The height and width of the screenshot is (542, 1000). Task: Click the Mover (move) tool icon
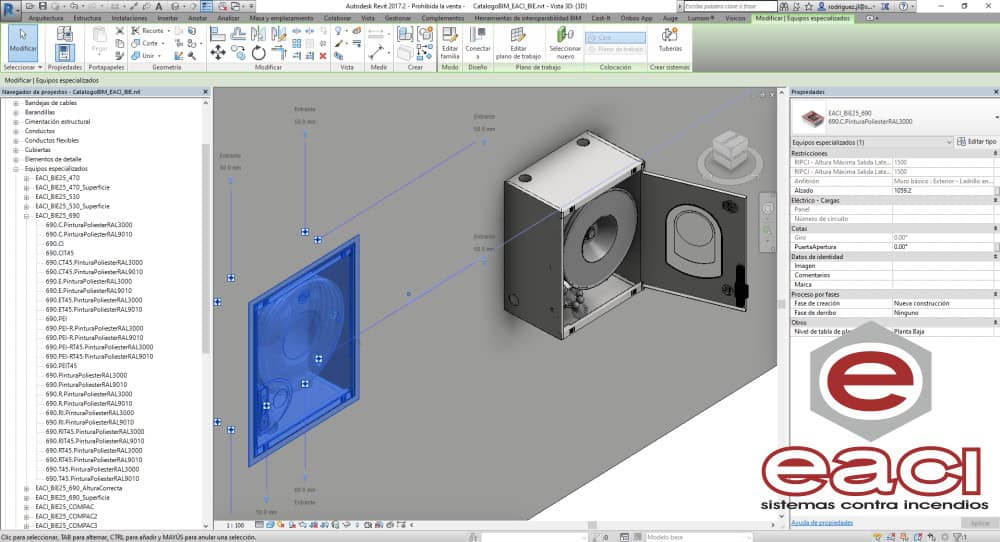217,52
